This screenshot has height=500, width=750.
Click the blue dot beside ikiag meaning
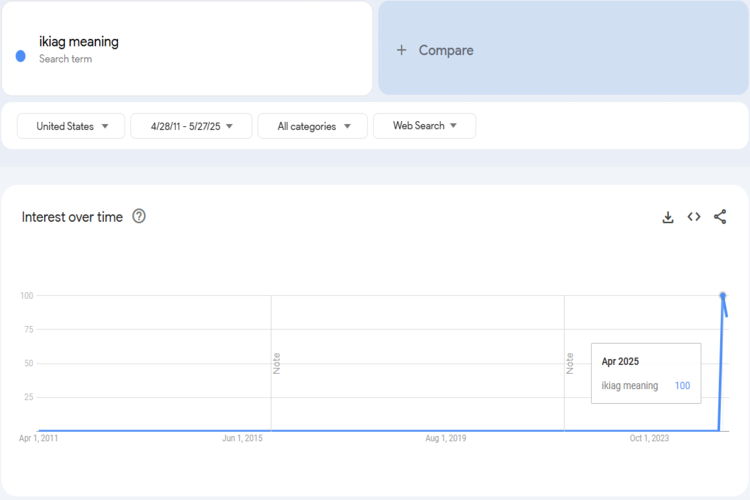(21, 56)
